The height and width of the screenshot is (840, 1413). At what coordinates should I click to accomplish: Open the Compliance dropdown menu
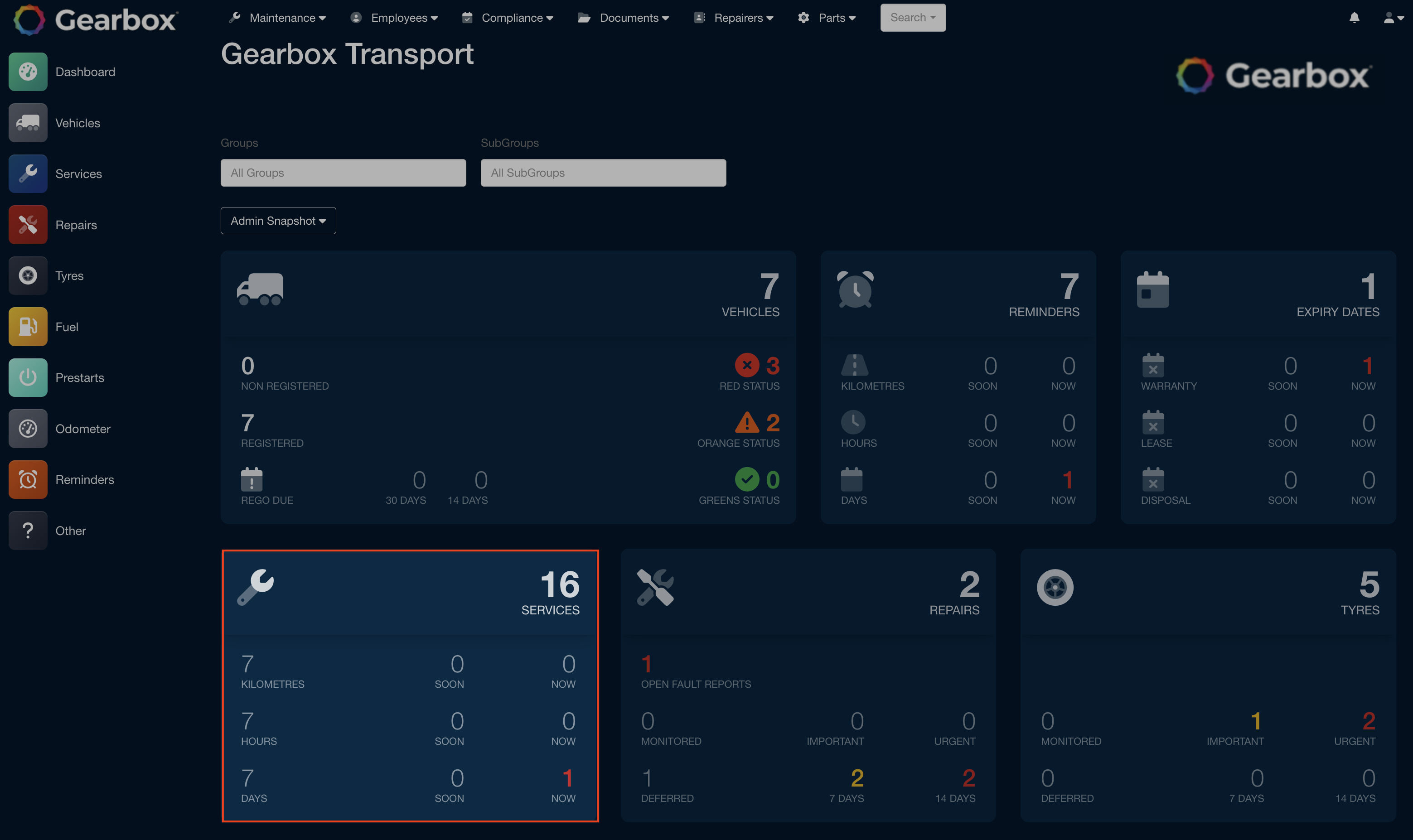click(x=507, y=18)
